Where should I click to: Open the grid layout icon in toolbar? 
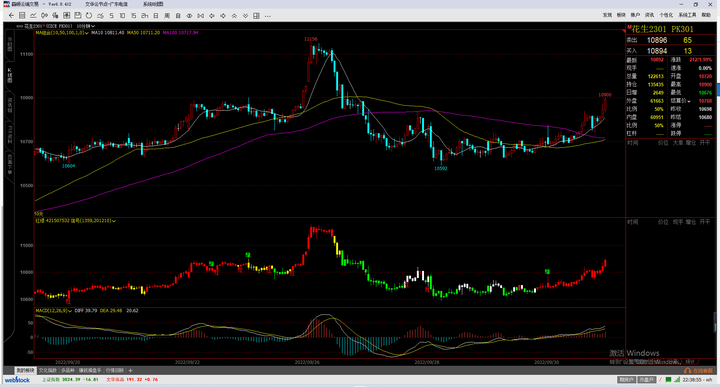click(256, 16)
